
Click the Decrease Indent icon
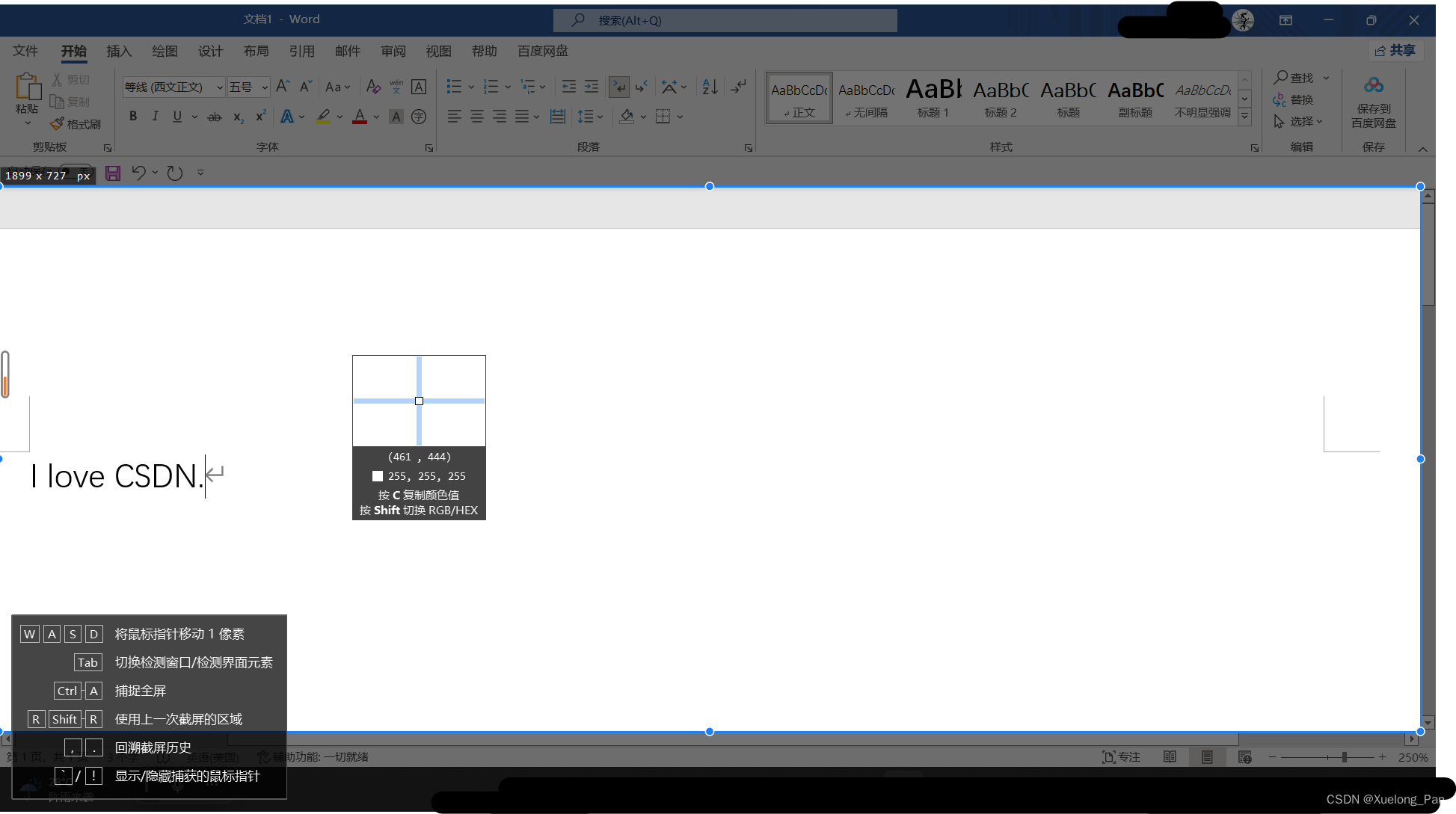[569, 87]
